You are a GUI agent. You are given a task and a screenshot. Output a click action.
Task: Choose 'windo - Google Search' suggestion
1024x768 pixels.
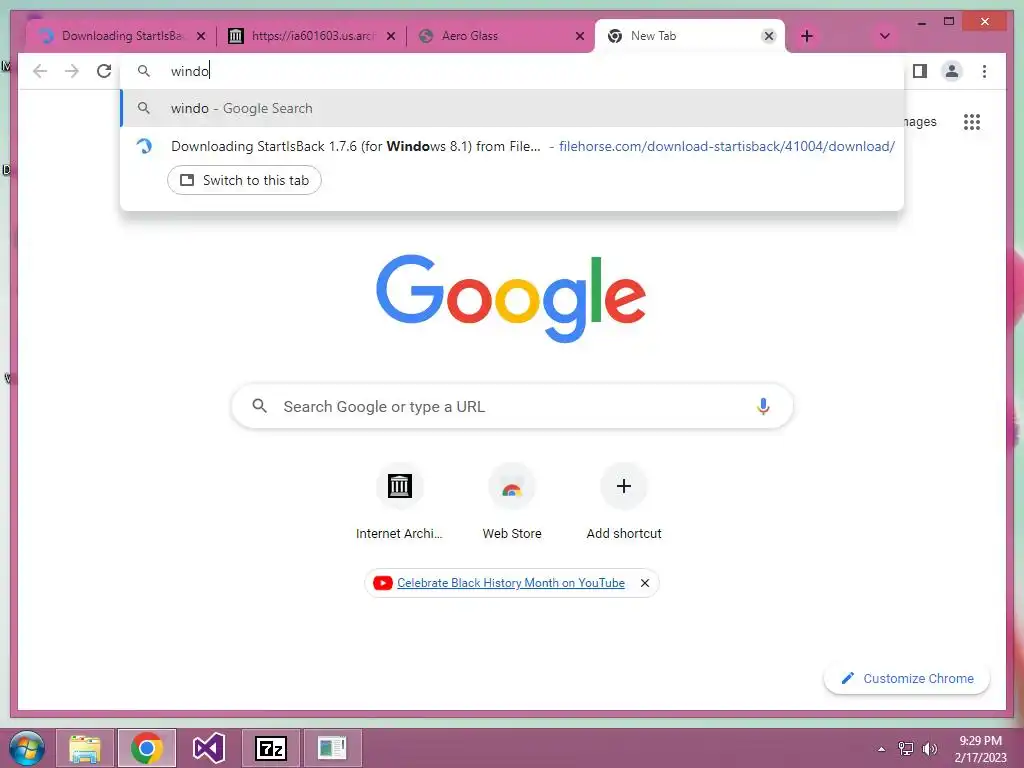(512, 108)
